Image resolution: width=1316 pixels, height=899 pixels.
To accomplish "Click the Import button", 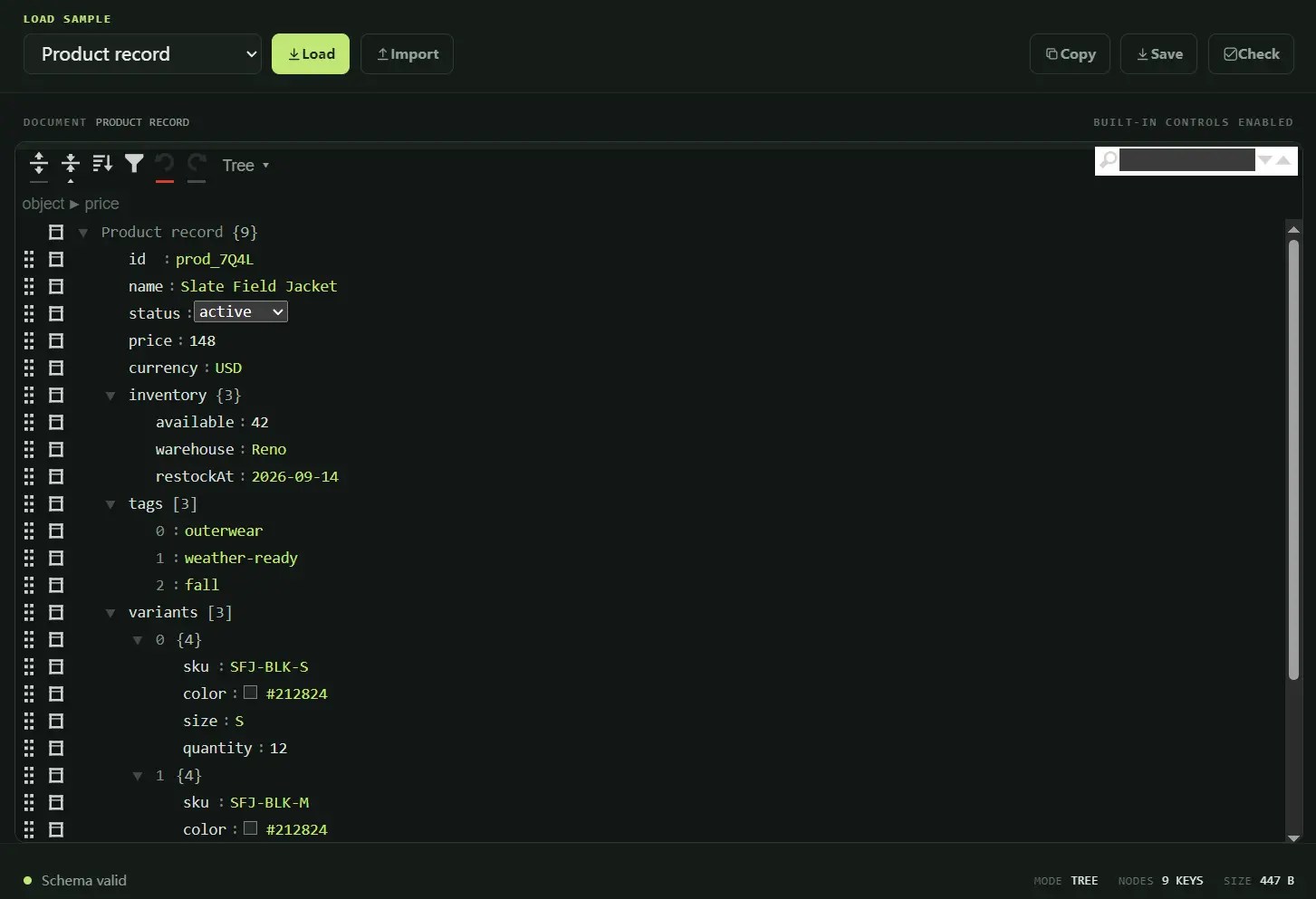I will click(x=407, y=54).
